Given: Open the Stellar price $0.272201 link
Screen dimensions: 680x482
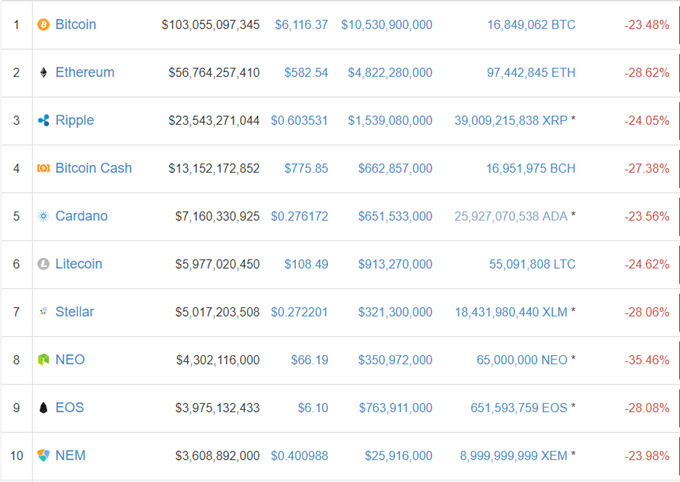Looking at the screenshot, I should (x=299, y=312).
